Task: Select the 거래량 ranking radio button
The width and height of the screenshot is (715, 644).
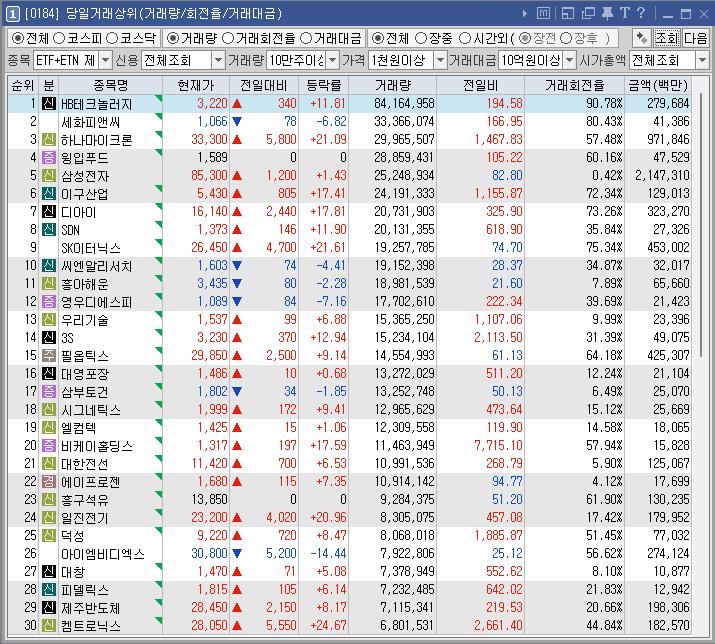Action: [173, 38]
